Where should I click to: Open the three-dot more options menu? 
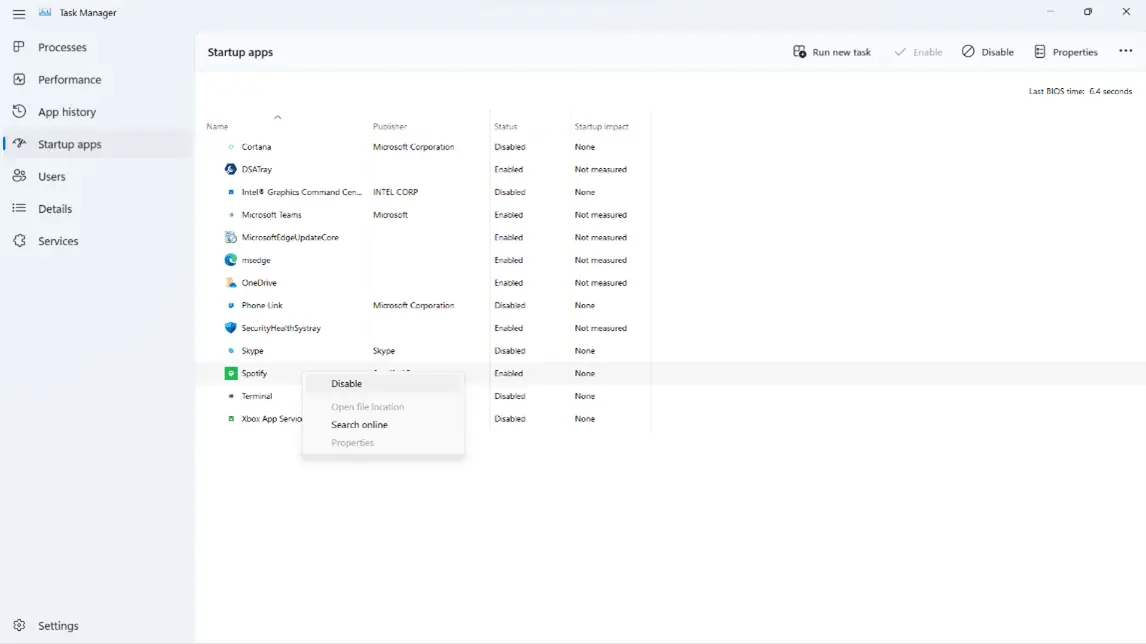coord(1126,51)
